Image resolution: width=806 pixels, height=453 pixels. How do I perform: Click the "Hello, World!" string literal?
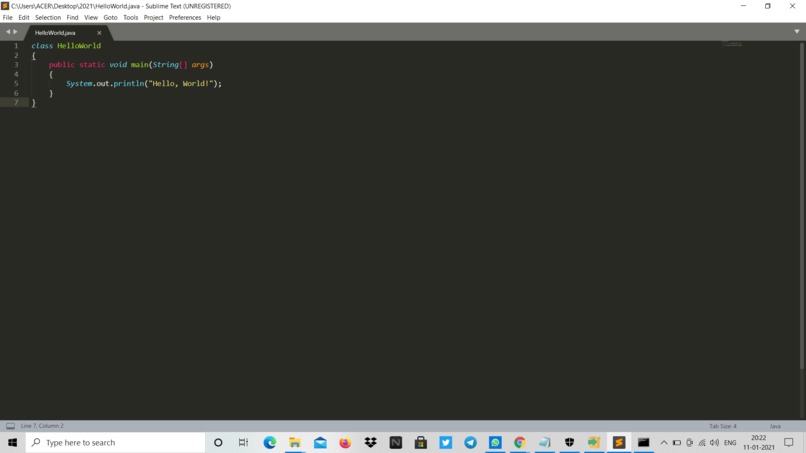point(180,83)
